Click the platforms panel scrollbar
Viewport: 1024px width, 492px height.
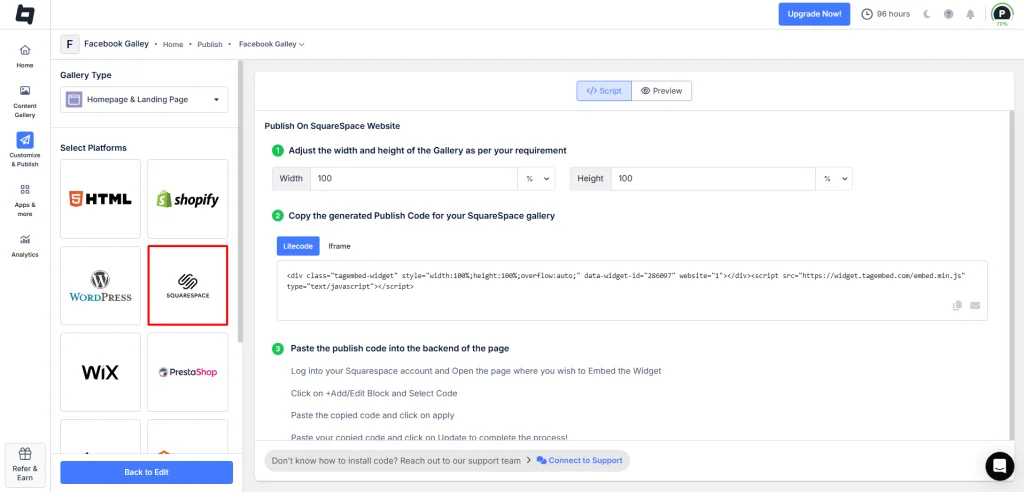point(240,203)
